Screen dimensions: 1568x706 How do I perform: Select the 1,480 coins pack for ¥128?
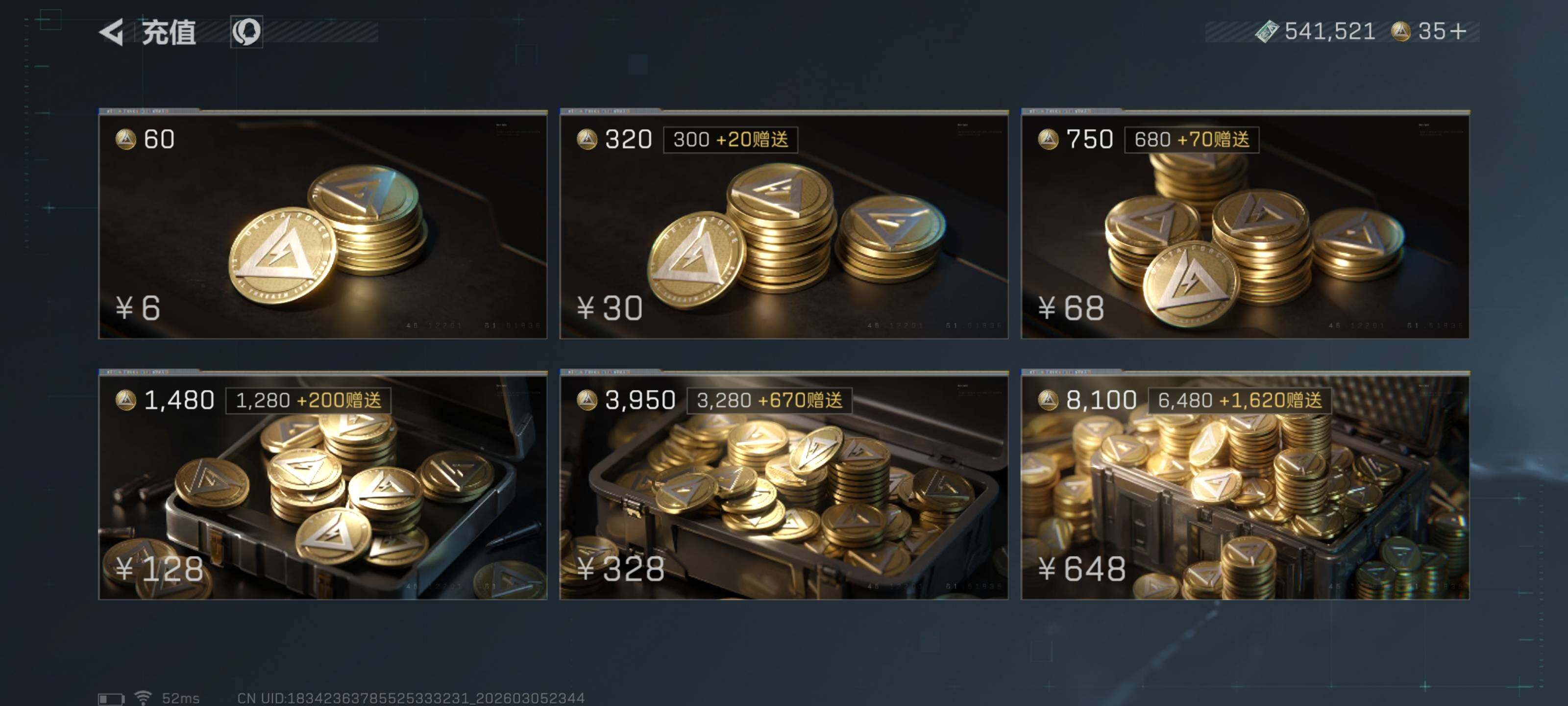(x=322, y=485)
